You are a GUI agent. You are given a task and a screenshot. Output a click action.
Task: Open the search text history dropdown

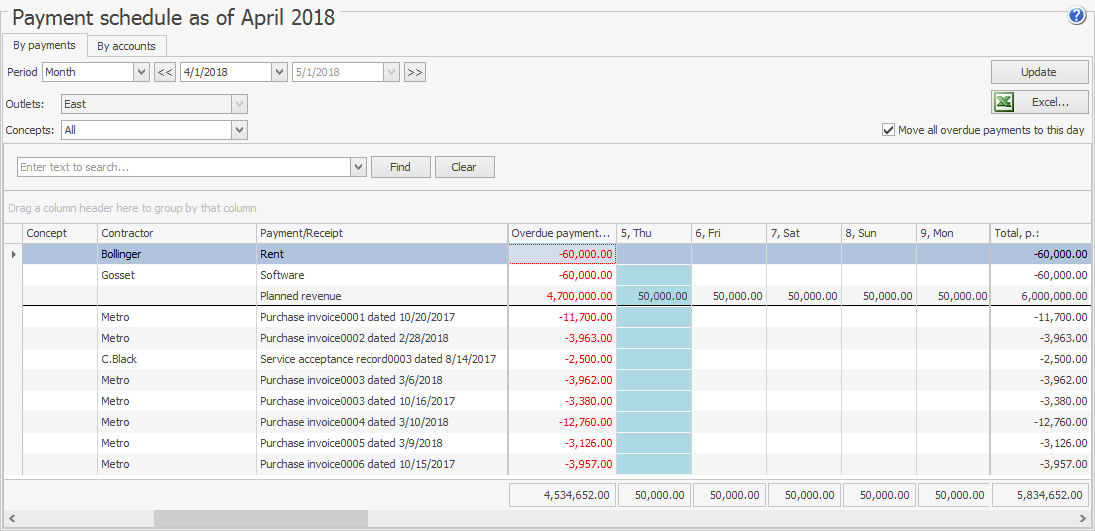pos(359,167)
